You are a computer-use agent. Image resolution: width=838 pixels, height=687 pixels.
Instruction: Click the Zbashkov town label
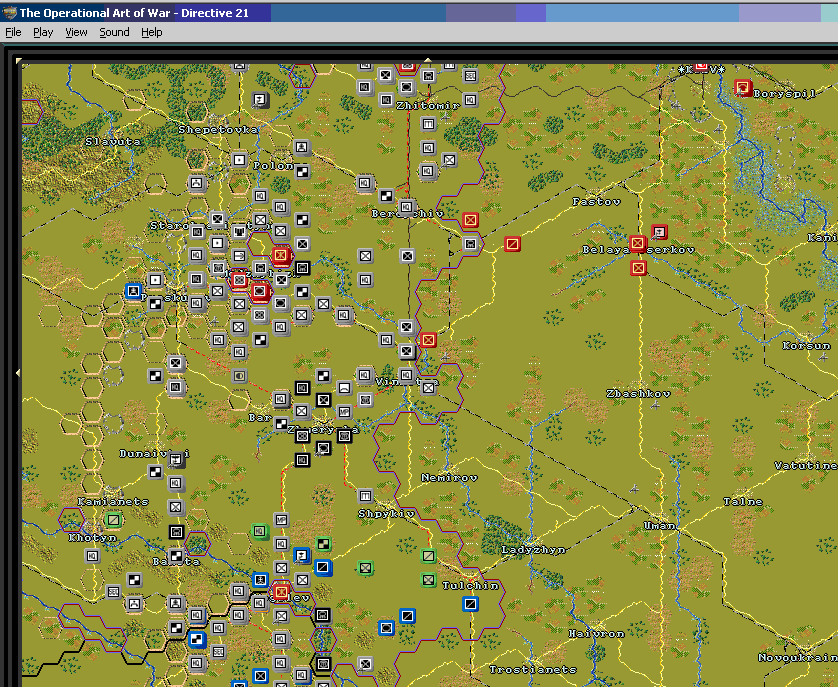coord(638,393)
